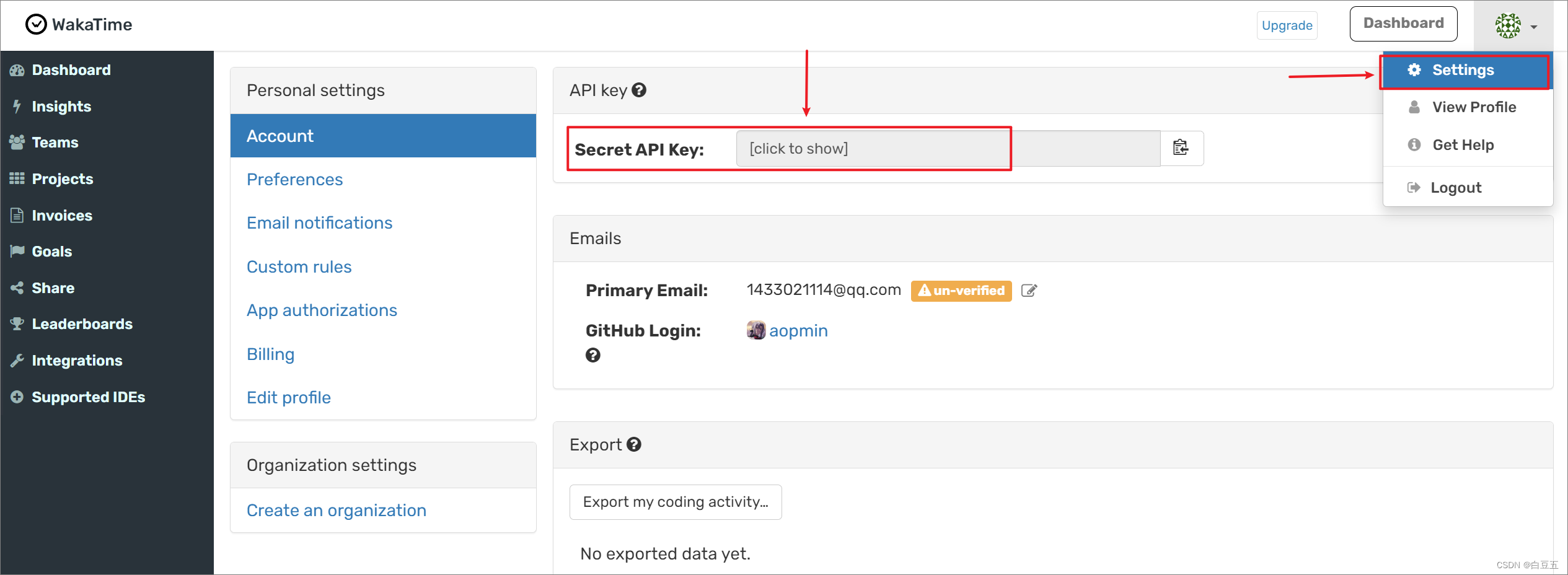Screen dimensions: 1568x575
Task: Click the Projects grid icon
Action: pos(17,179)
